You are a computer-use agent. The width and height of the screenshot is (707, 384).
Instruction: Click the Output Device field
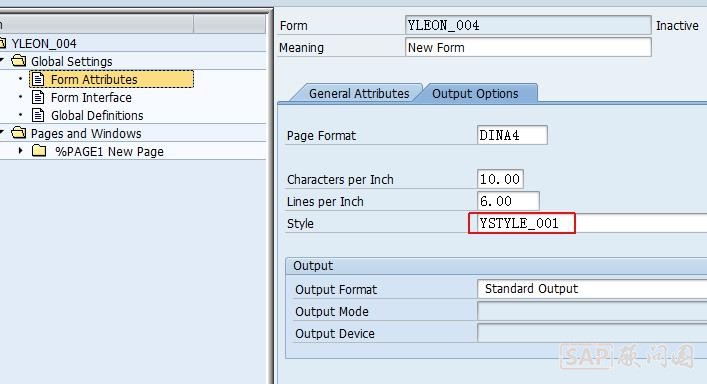point(592,333)
